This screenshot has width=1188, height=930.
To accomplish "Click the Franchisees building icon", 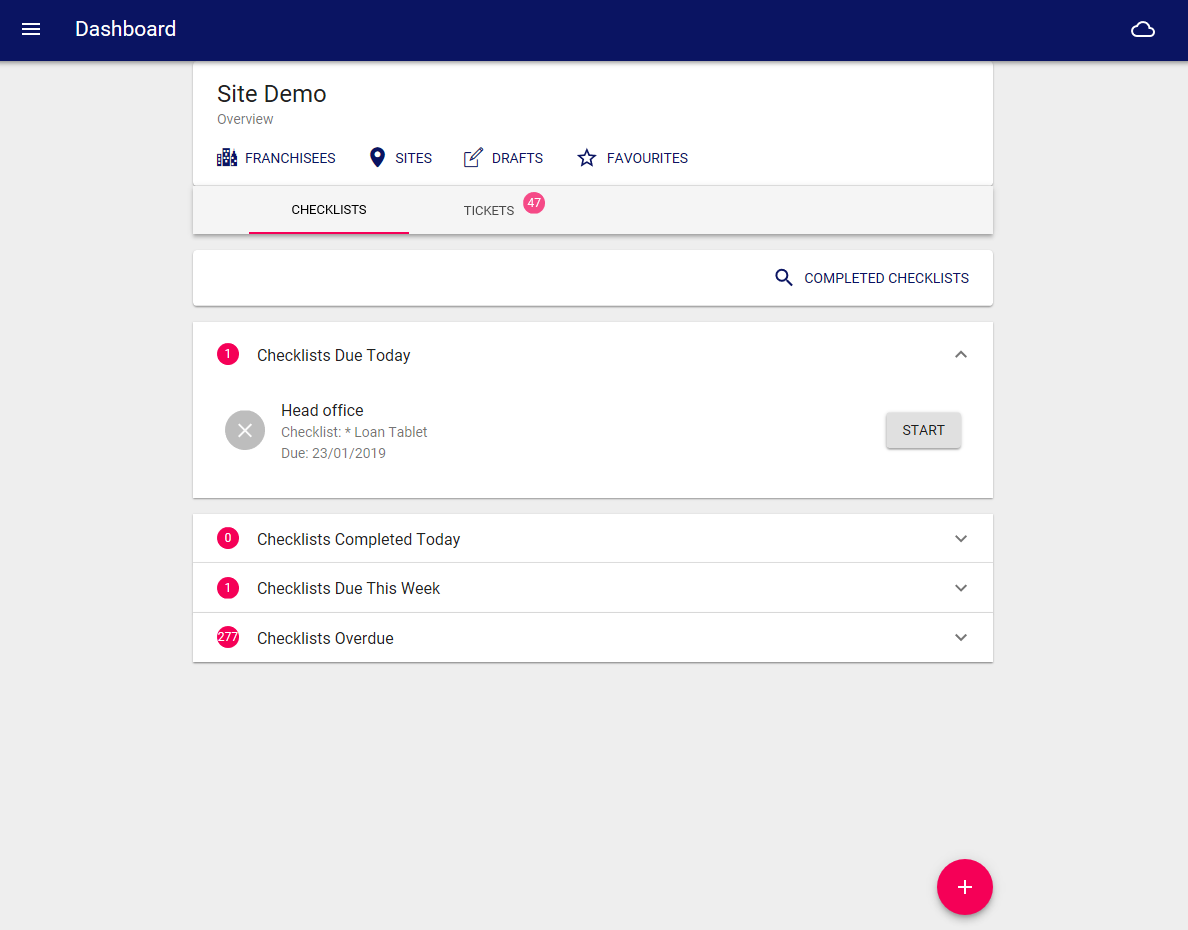I will [x=227, y=158].
